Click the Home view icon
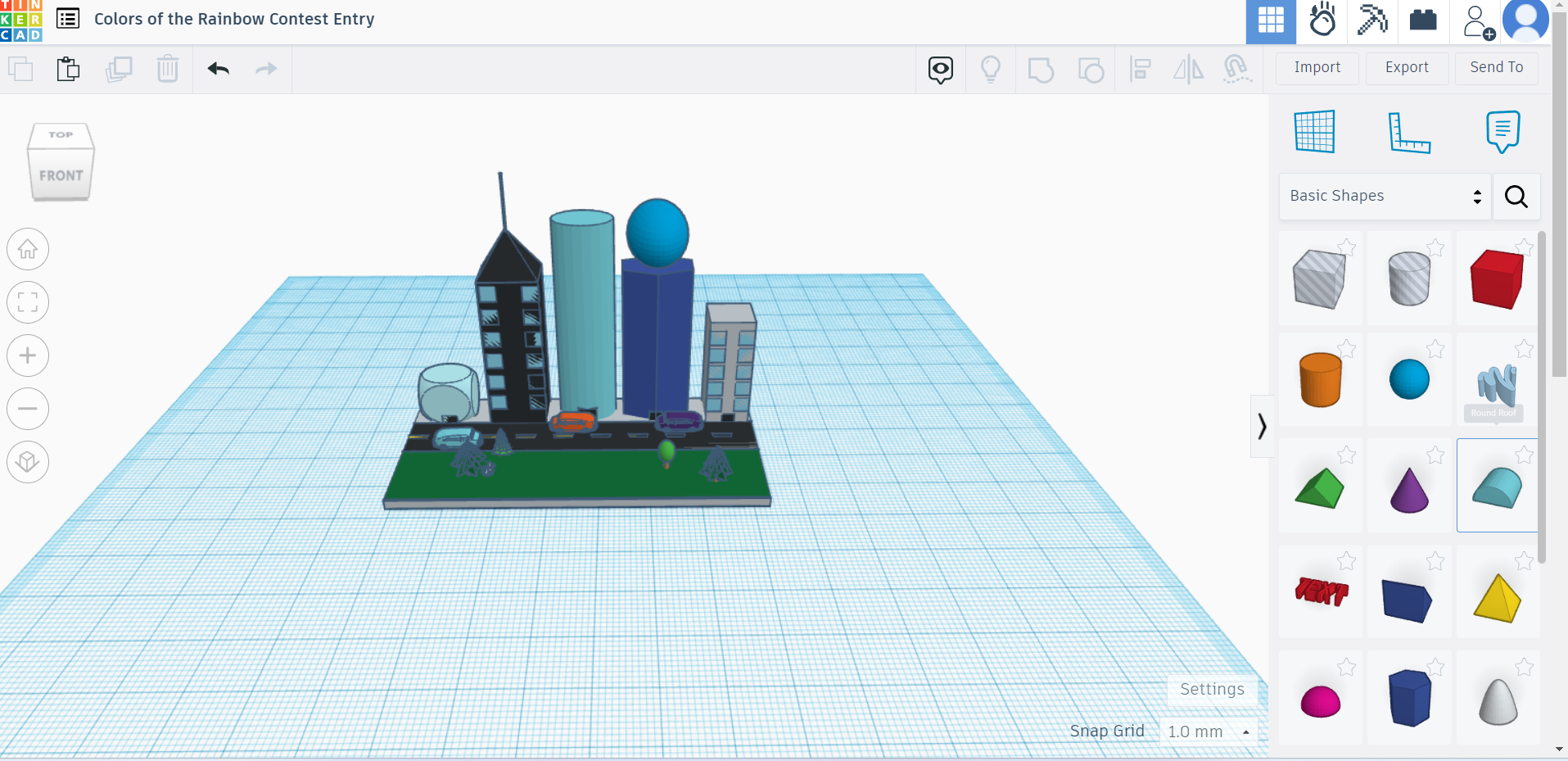 point(27,249)
